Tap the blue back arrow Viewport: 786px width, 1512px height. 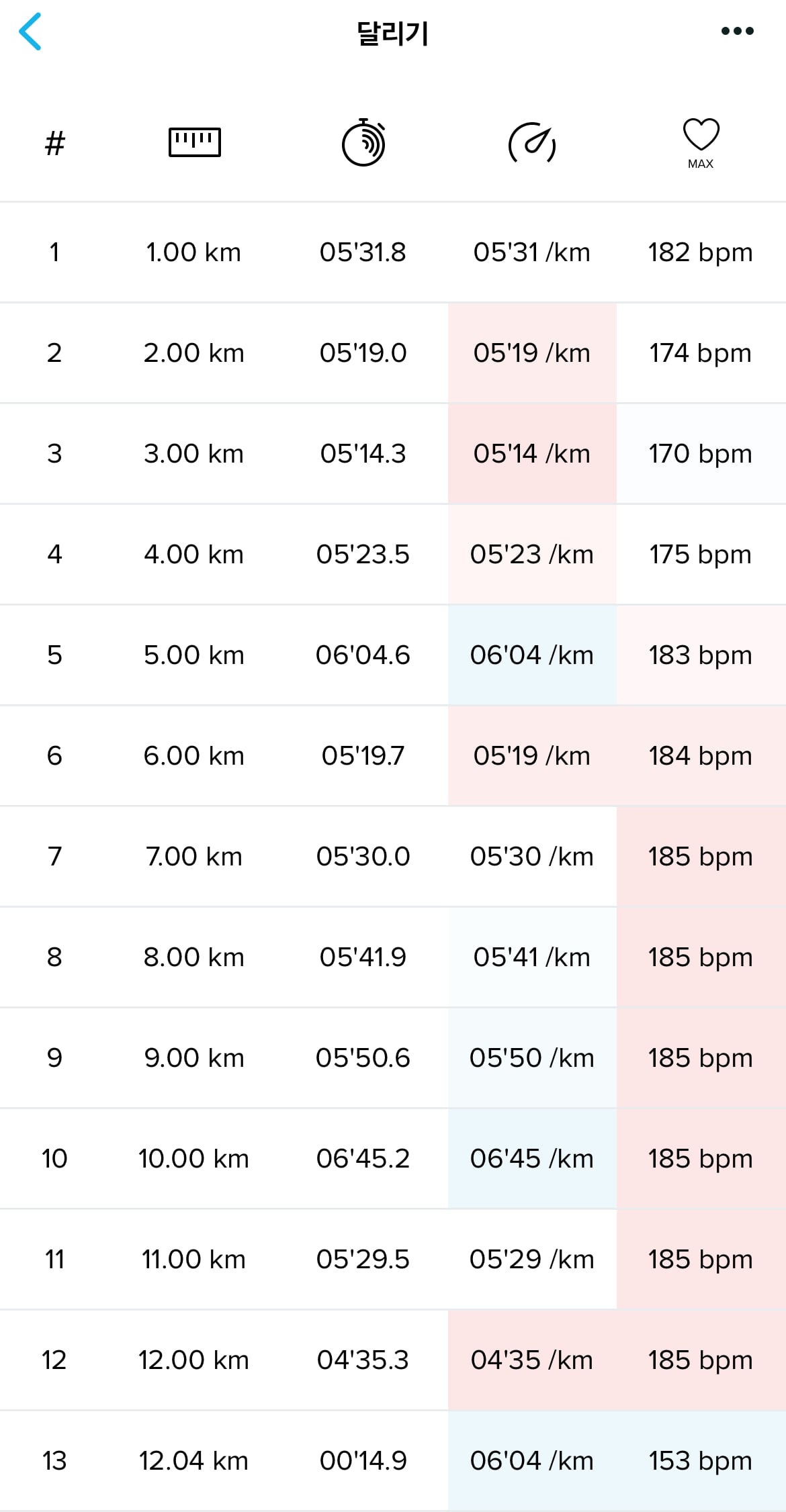point(30,32)
